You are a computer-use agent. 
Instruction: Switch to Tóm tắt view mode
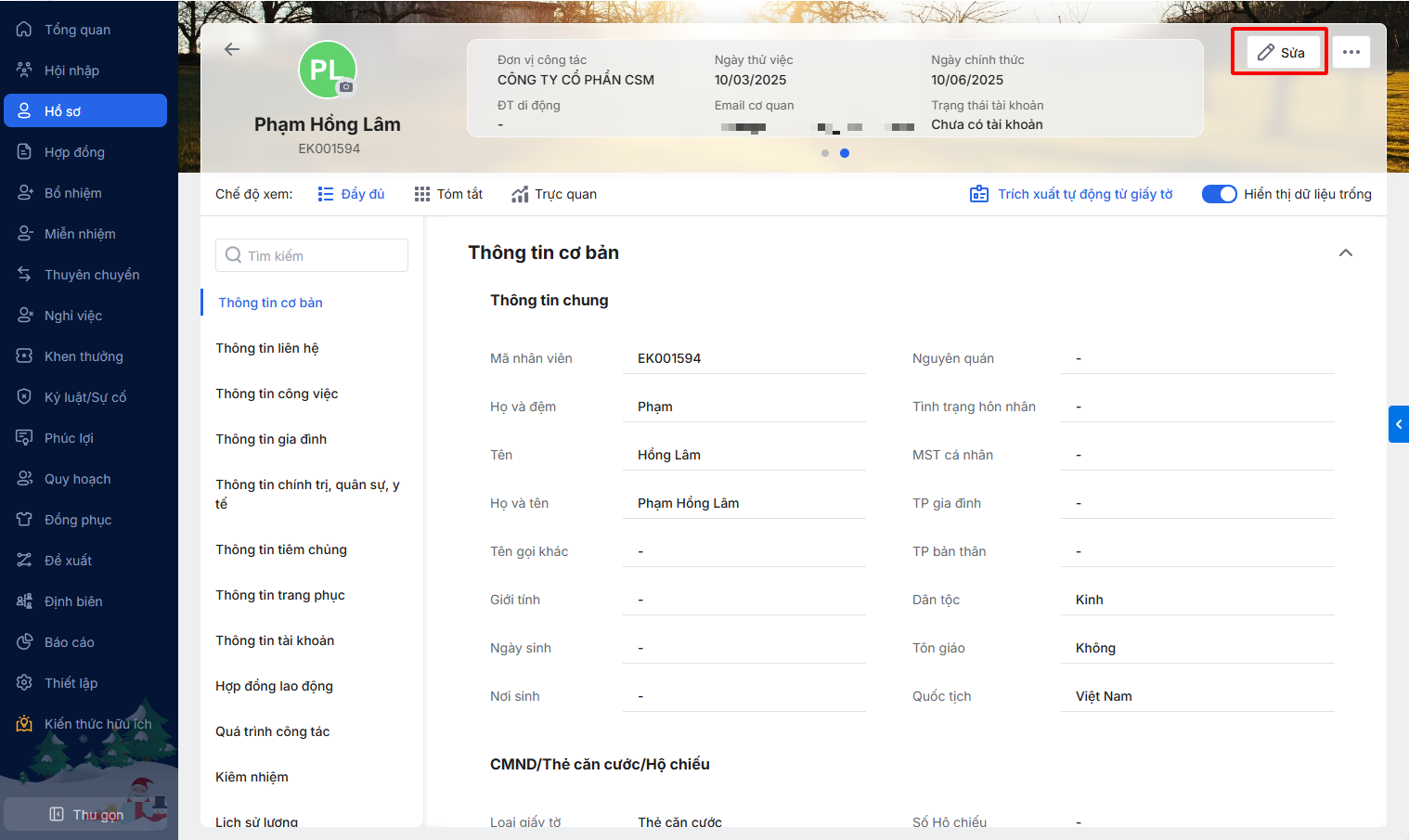tap(448, 194)
